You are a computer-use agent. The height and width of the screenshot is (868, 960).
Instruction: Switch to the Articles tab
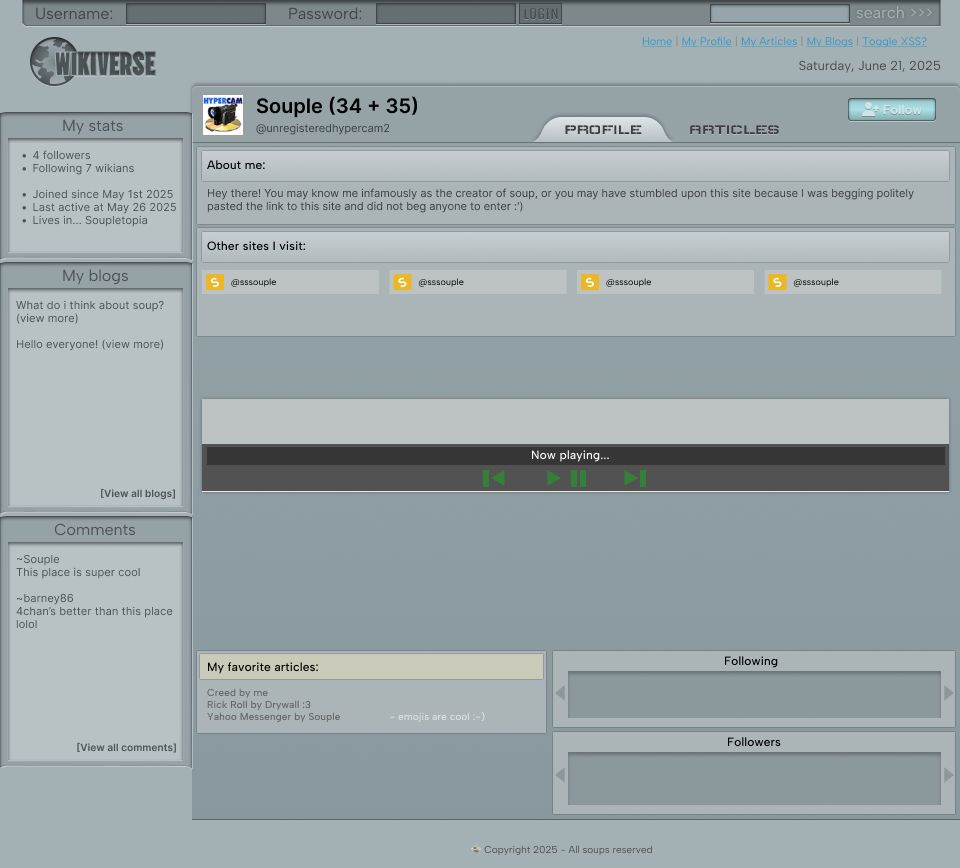click(x=734, y=129)
